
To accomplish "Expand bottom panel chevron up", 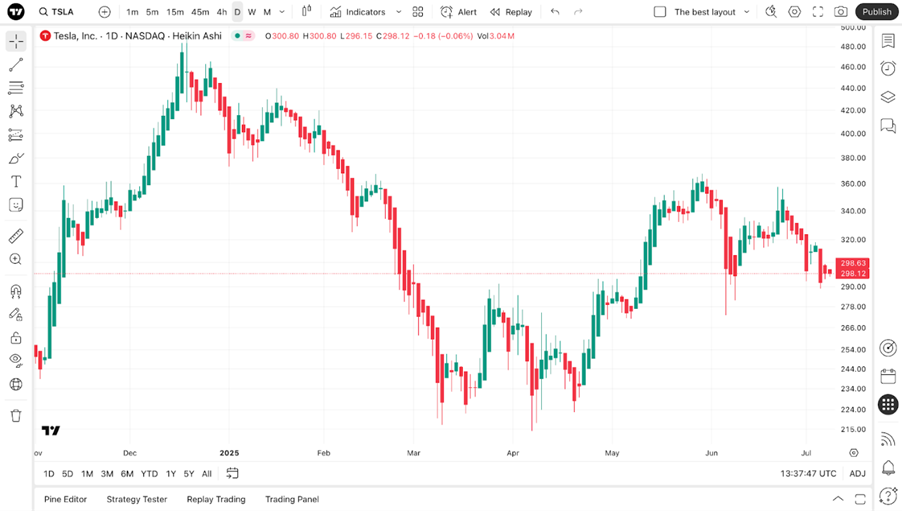I will (838, 499).
